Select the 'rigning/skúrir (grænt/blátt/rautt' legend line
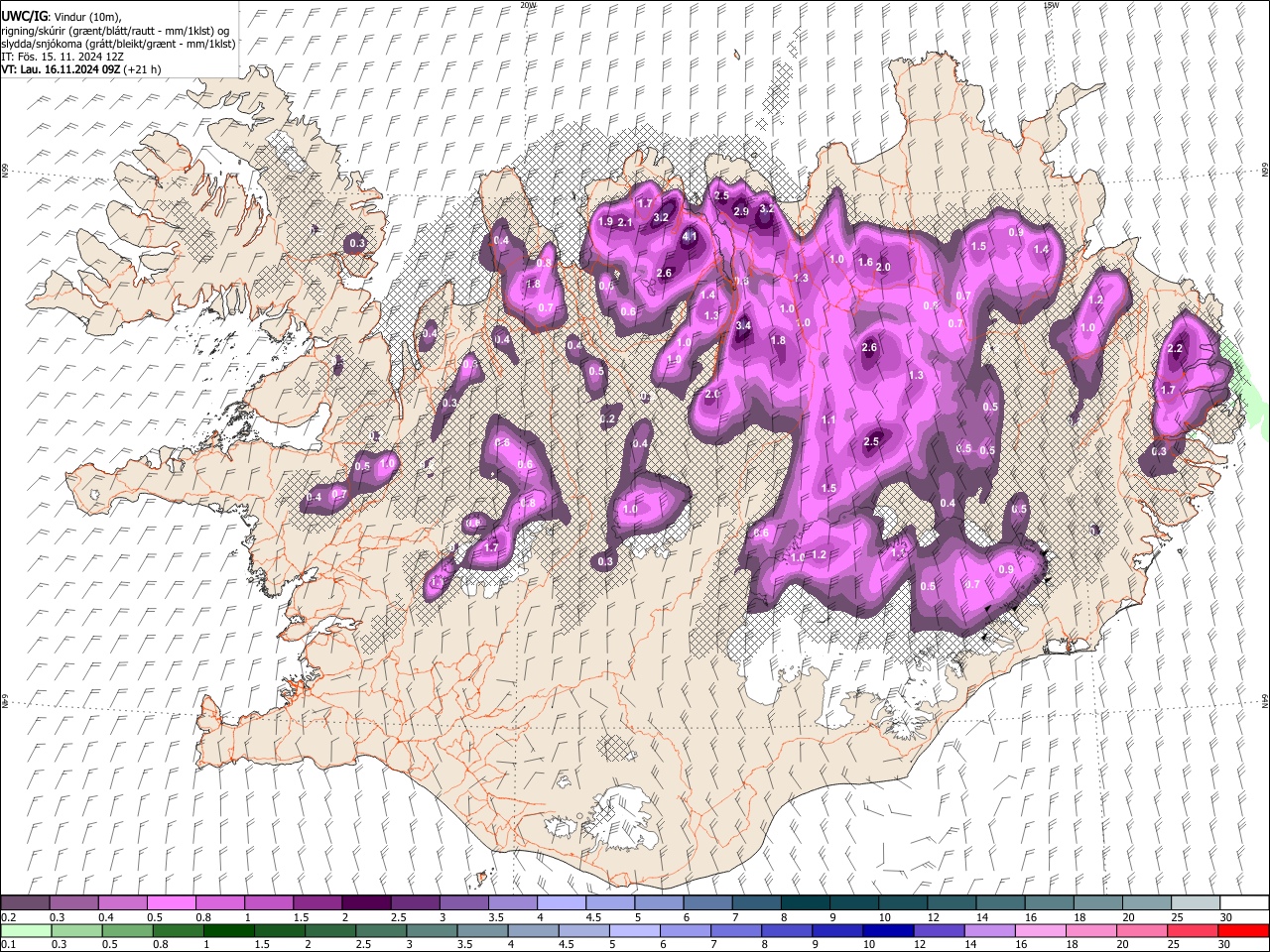 115,30
